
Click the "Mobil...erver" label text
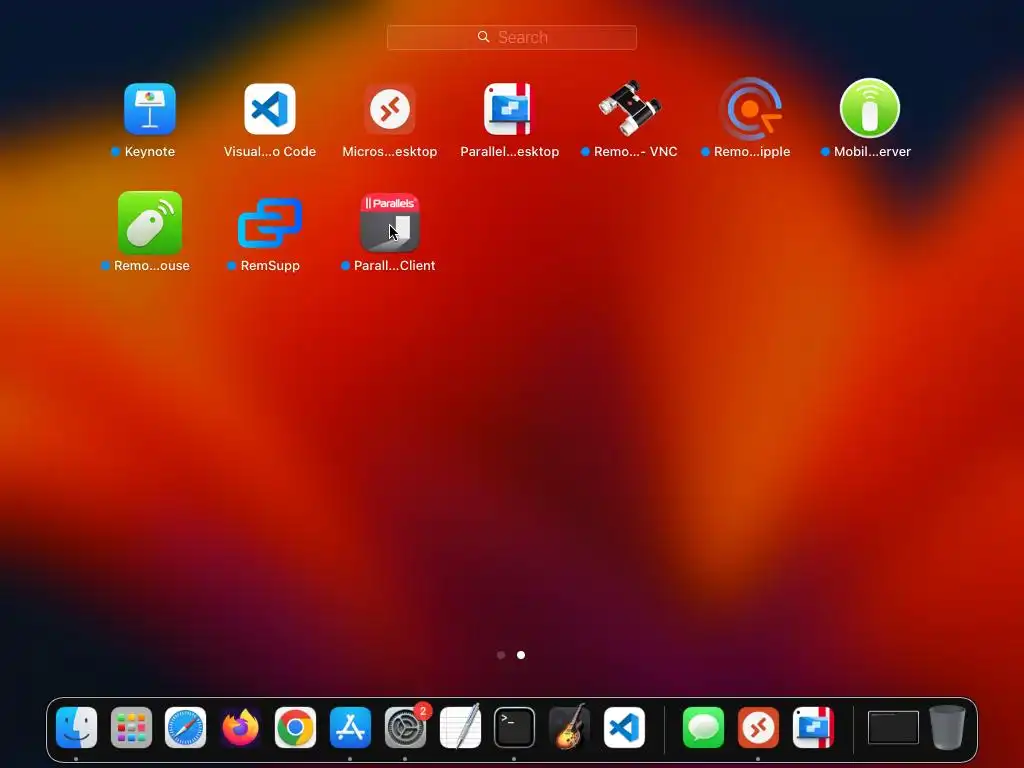coord(872,152)
